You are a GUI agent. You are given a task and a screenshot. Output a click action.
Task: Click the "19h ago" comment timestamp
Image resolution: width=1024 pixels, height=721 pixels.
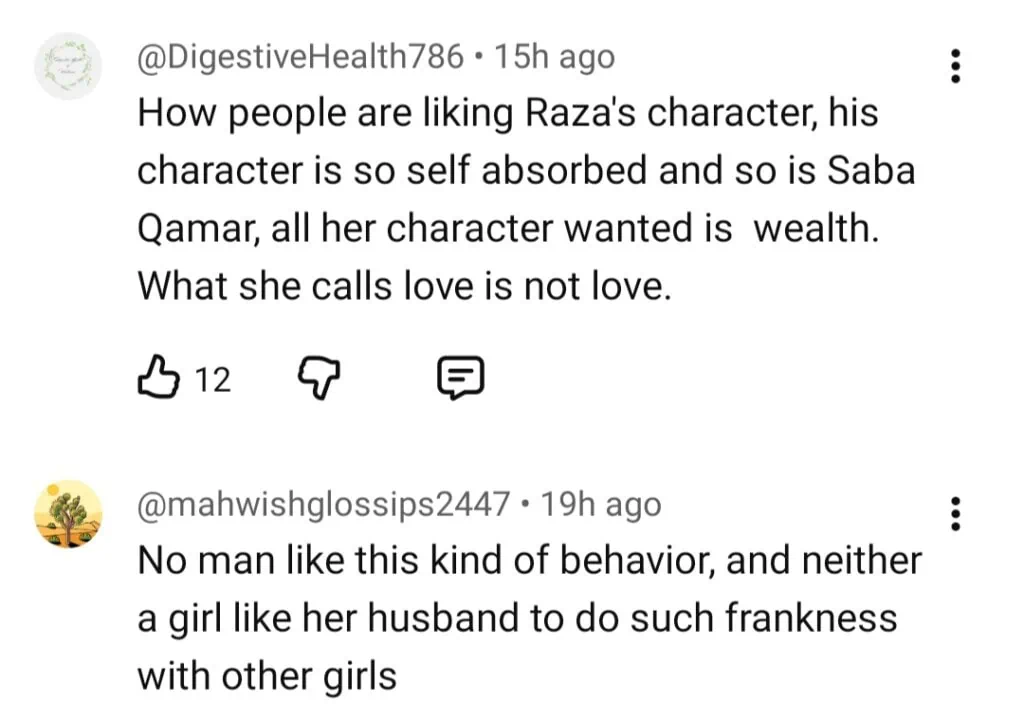pos(600,505)
